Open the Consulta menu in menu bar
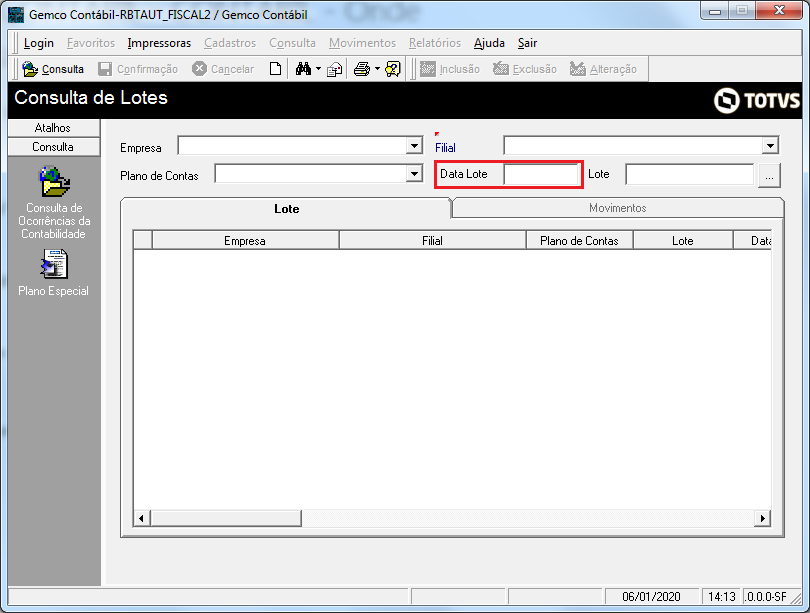Viewport: 810px width, 613px height. click(x=292, y=43)
